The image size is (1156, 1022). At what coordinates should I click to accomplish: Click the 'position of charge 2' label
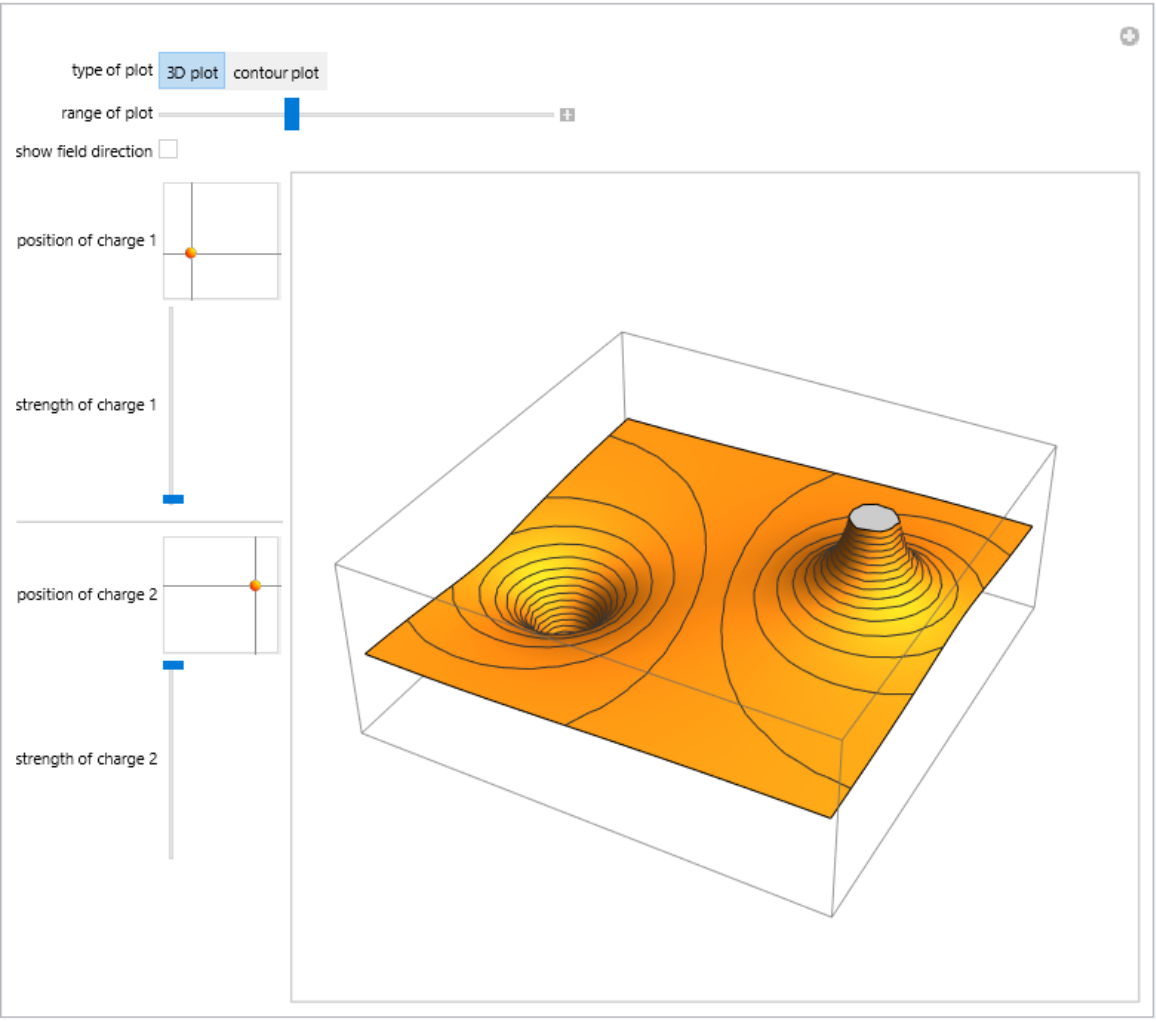coord(86,594)
